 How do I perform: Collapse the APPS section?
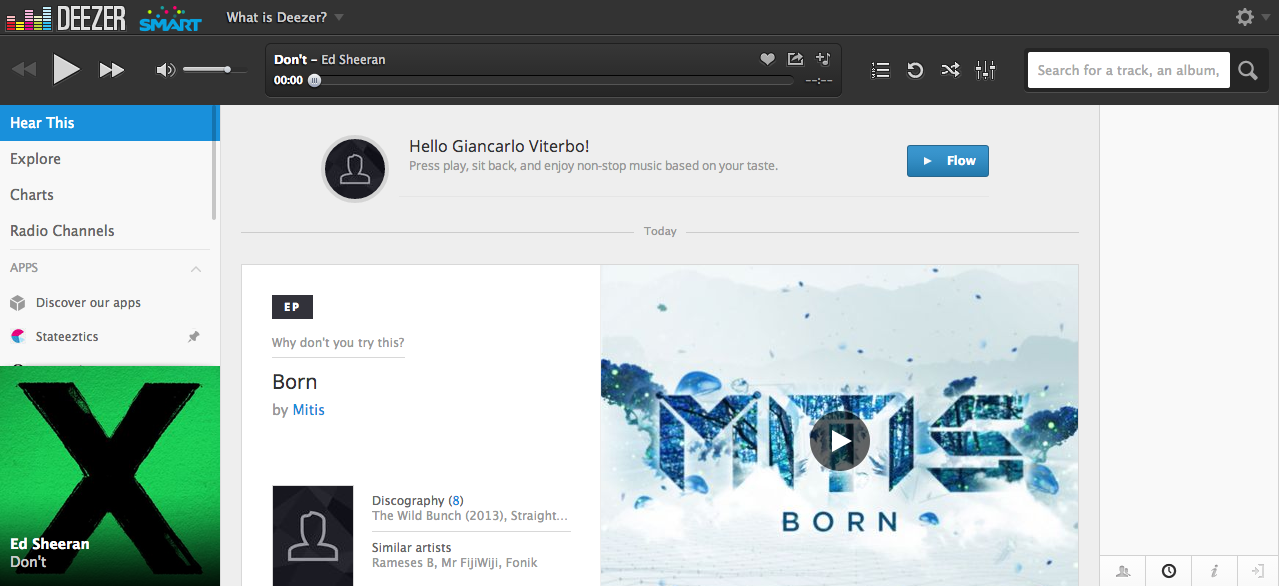(x=196, y=268)
